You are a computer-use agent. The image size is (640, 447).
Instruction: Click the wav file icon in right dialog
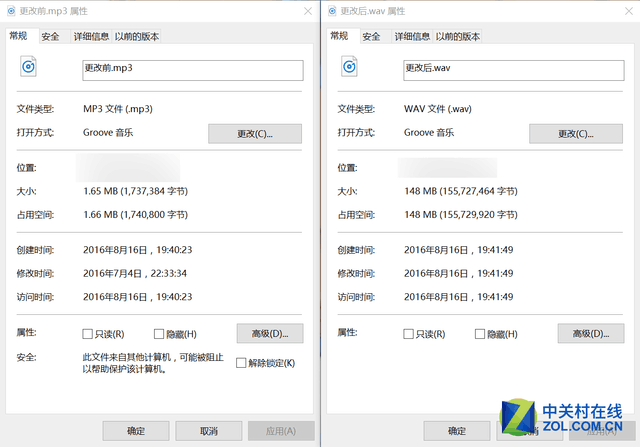click(x=349, y=66)
